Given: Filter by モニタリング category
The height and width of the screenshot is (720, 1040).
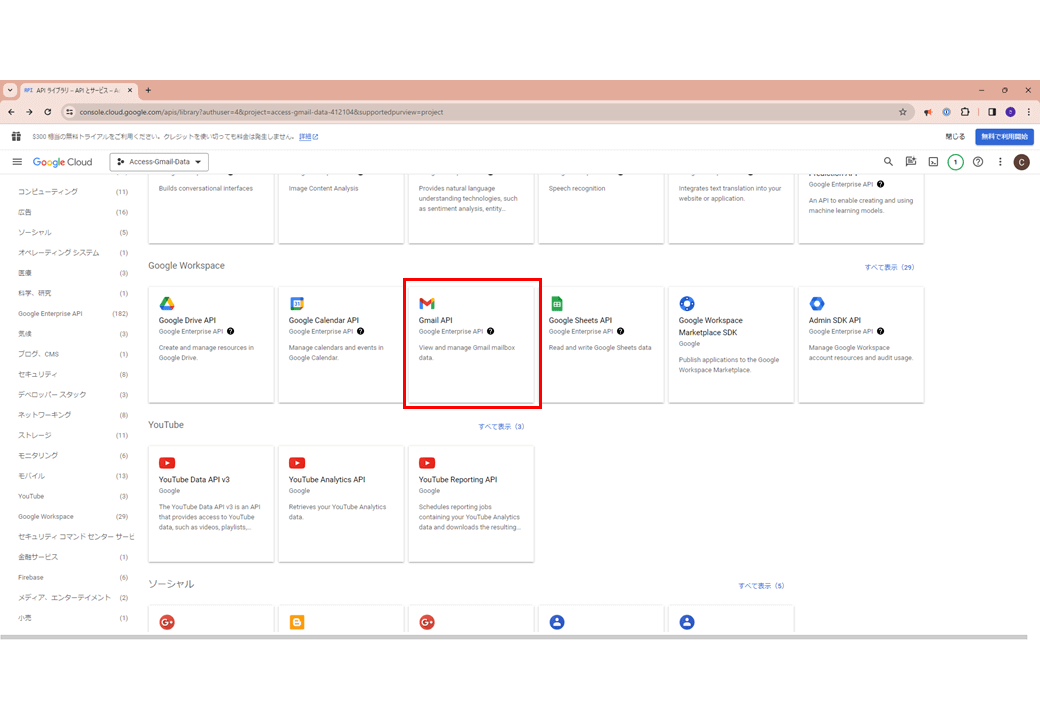Looking at the screenshot, I should 38,455.
